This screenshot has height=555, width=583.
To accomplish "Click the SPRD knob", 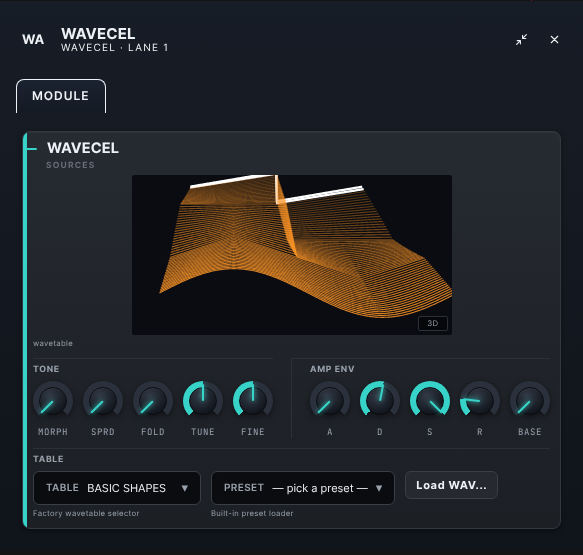I will [x=103, y=401].
